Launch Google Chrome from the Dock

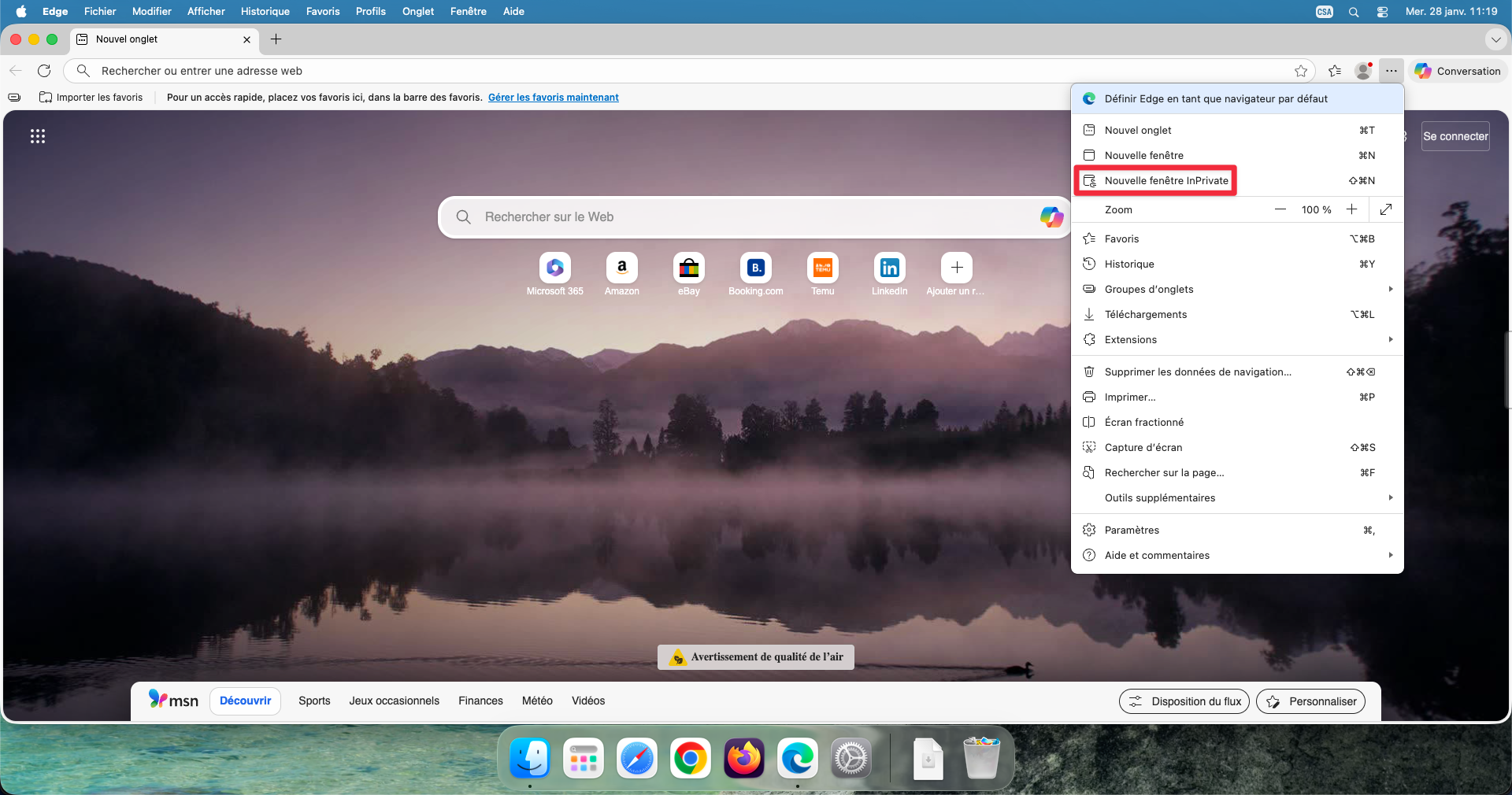click(691, 758)
